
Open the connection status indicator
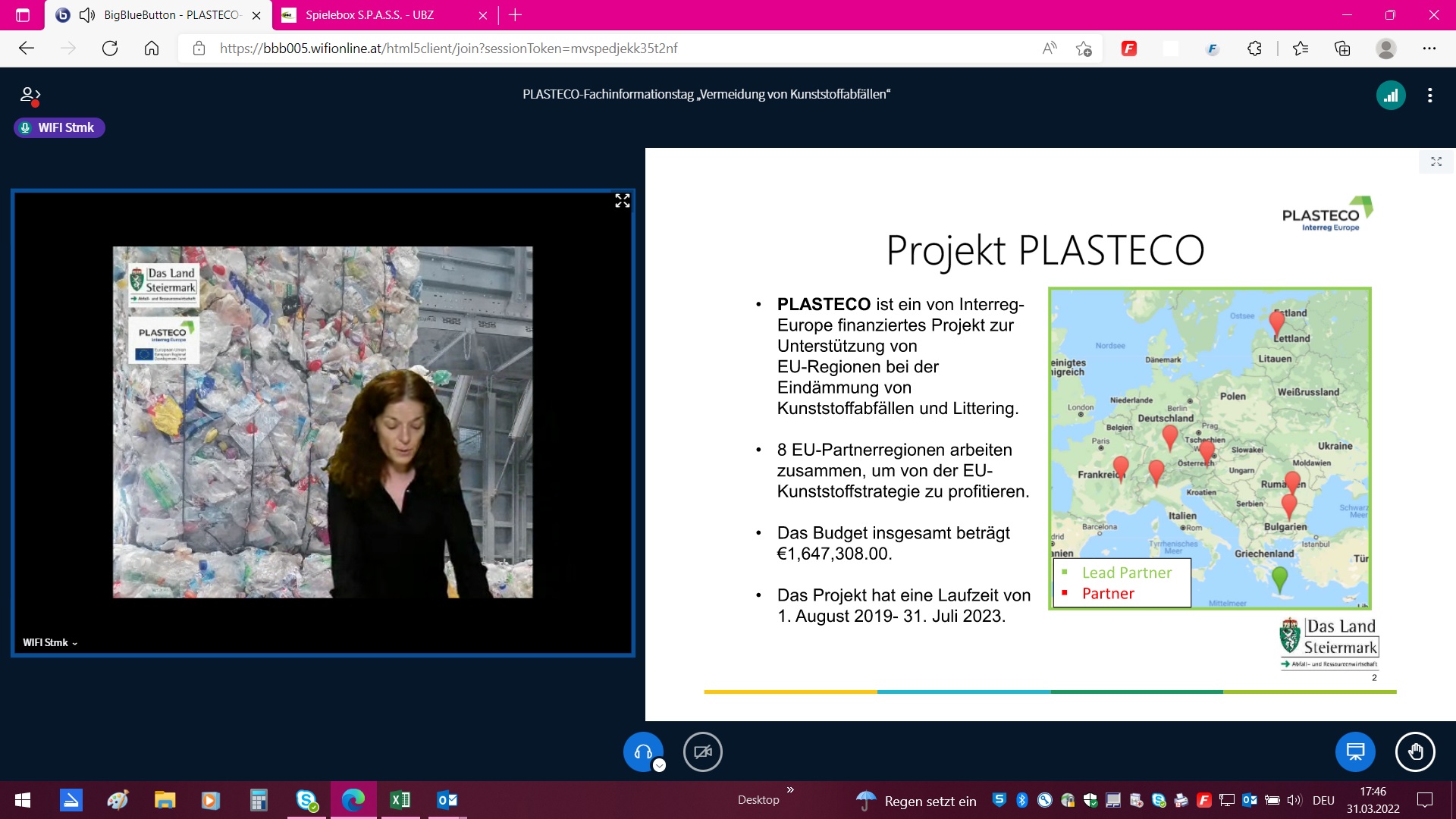point(1391,96)
